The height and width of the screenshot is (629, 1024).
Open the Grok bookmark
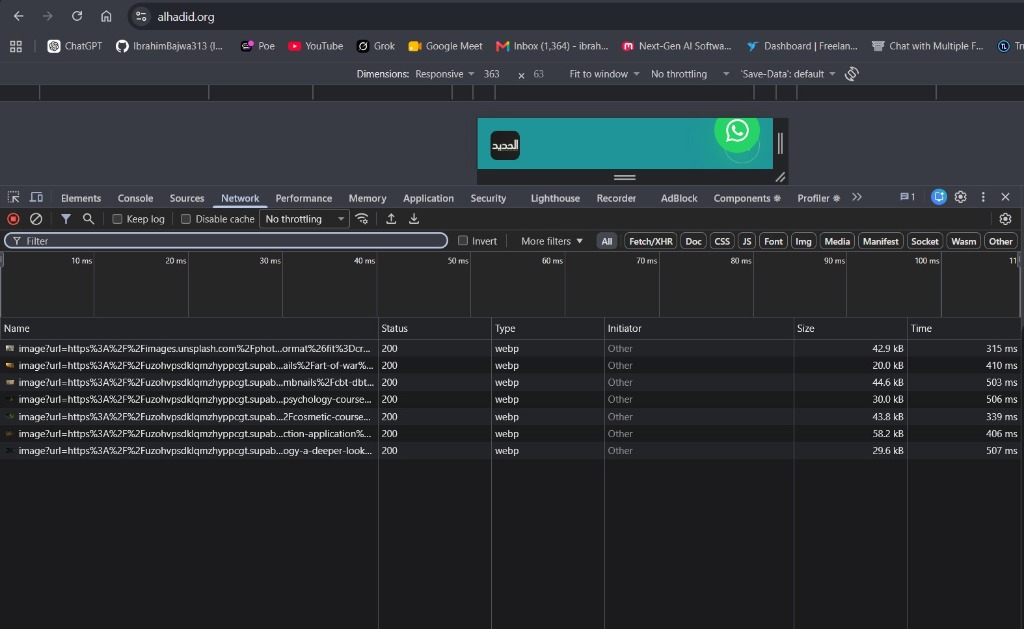[376, 46]
